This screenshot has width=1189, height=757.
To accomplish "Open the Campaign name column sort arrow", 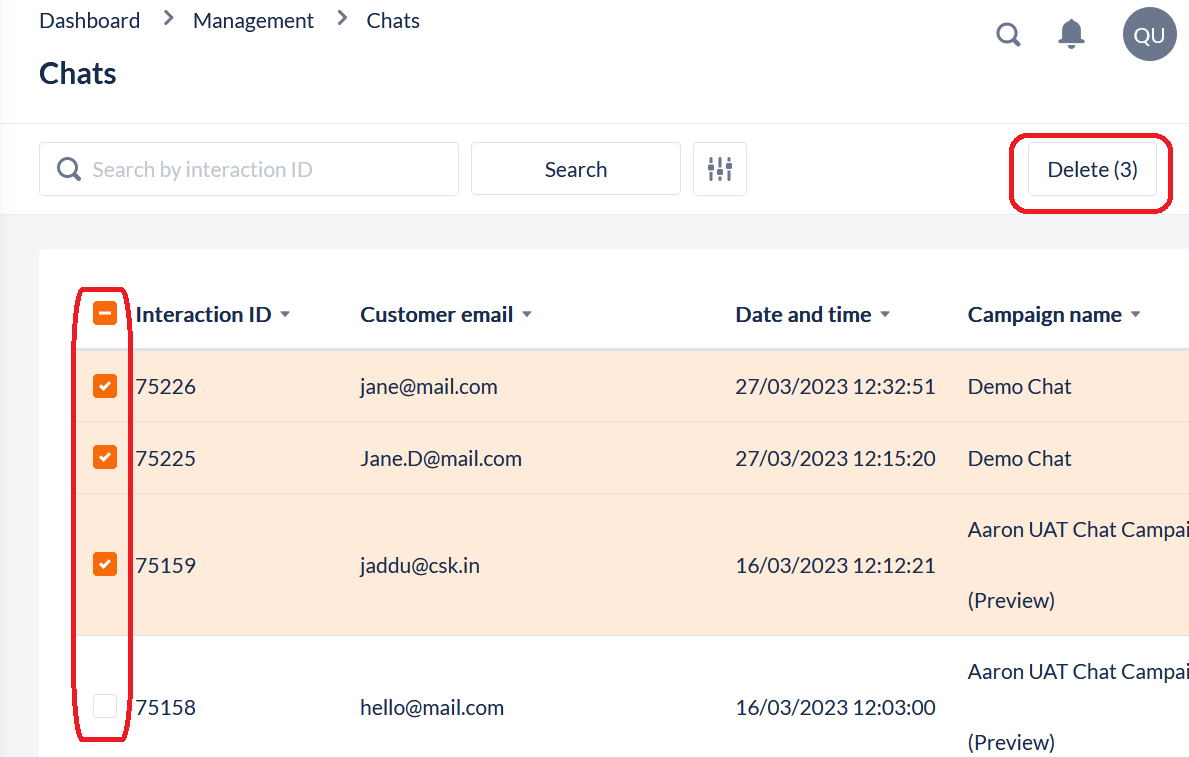I will click(1135, 315).
